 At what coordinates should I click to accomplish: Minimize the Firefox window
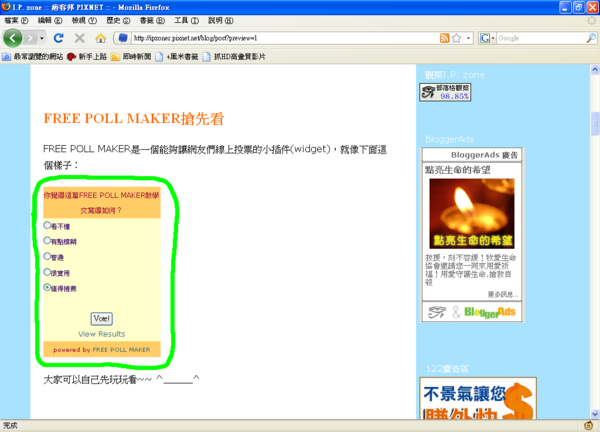point(566,7)
